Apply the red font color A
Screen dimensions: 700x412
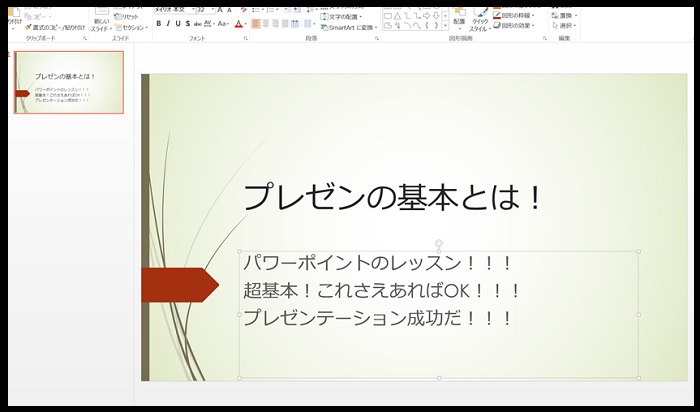[238, 24]
